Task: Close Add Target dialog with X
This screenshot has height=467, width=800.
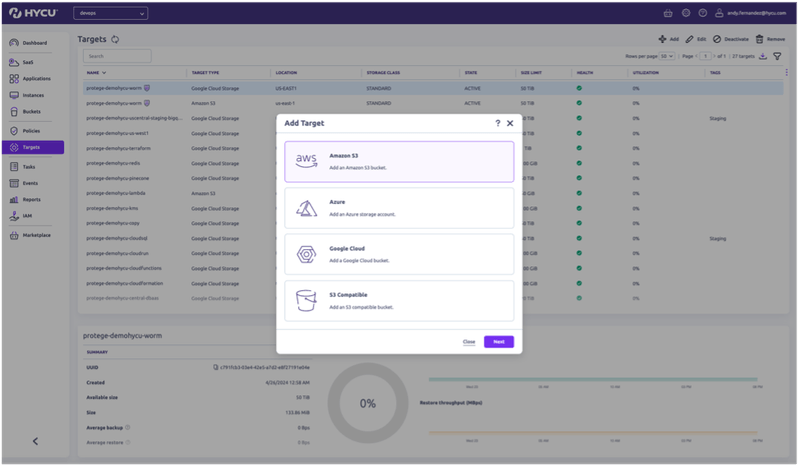Action: click(x=510, y=123)
